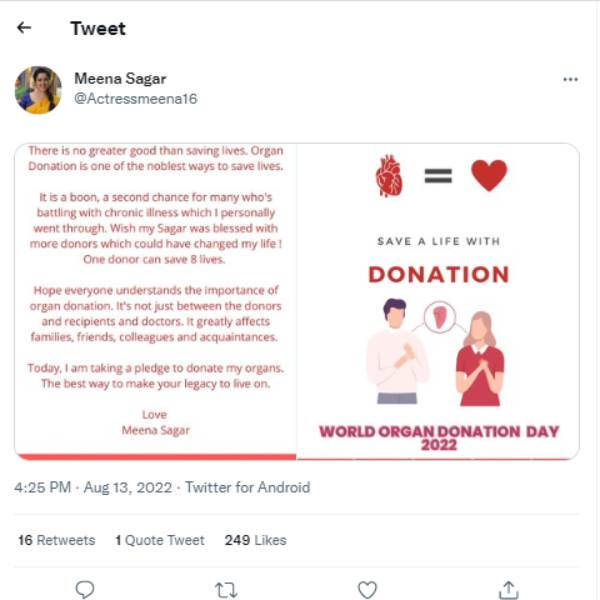Click the reply speech bubble icon

pyautogui.click(x=86, y=589)
